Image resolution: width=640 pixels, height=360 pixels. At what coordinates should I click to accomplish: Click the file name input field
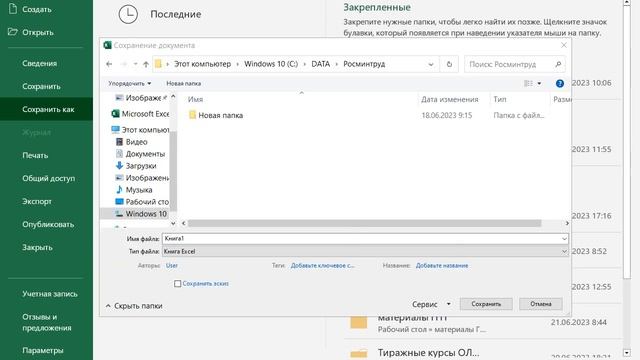tap(361, 239)
